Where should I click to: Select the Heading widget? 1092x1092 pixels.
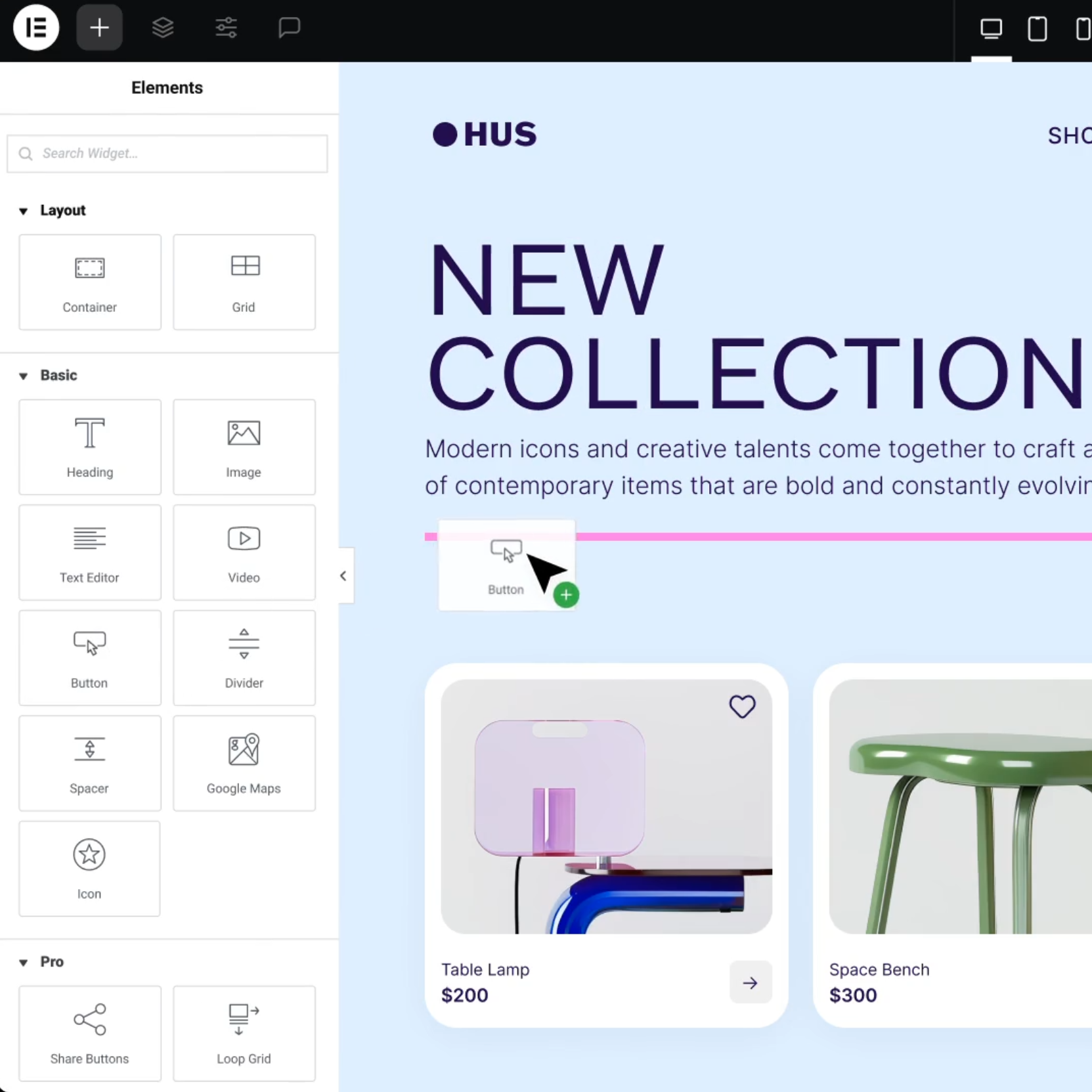(90, 447)
